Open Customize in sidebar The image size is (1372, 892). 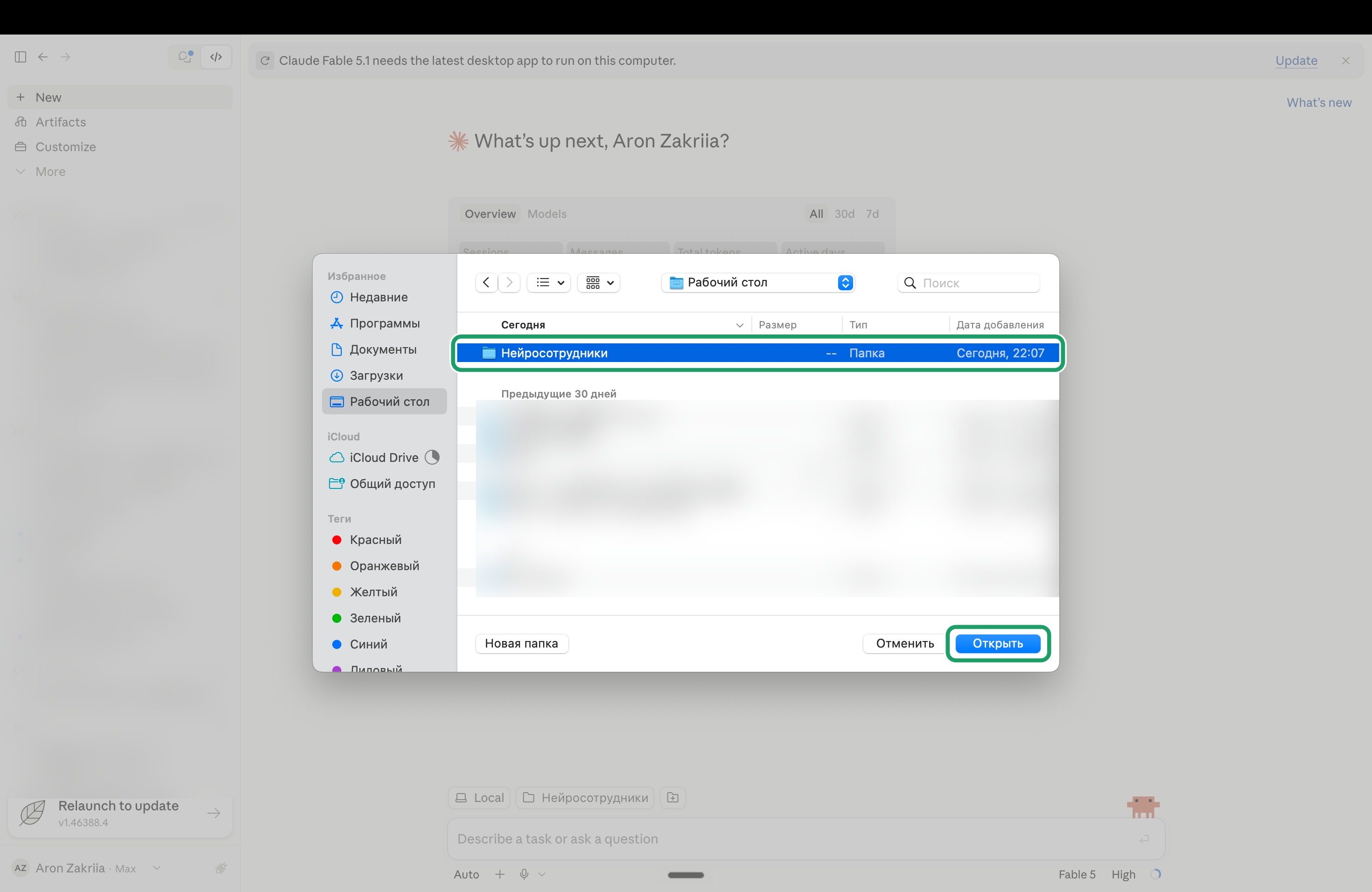coord(120,147)
